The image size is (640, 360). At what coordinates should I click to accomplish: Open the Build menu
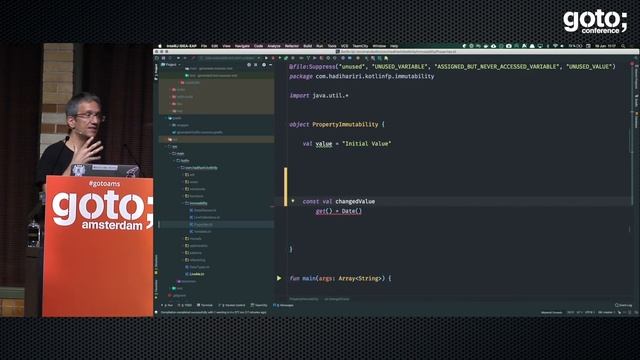[308, 46]
